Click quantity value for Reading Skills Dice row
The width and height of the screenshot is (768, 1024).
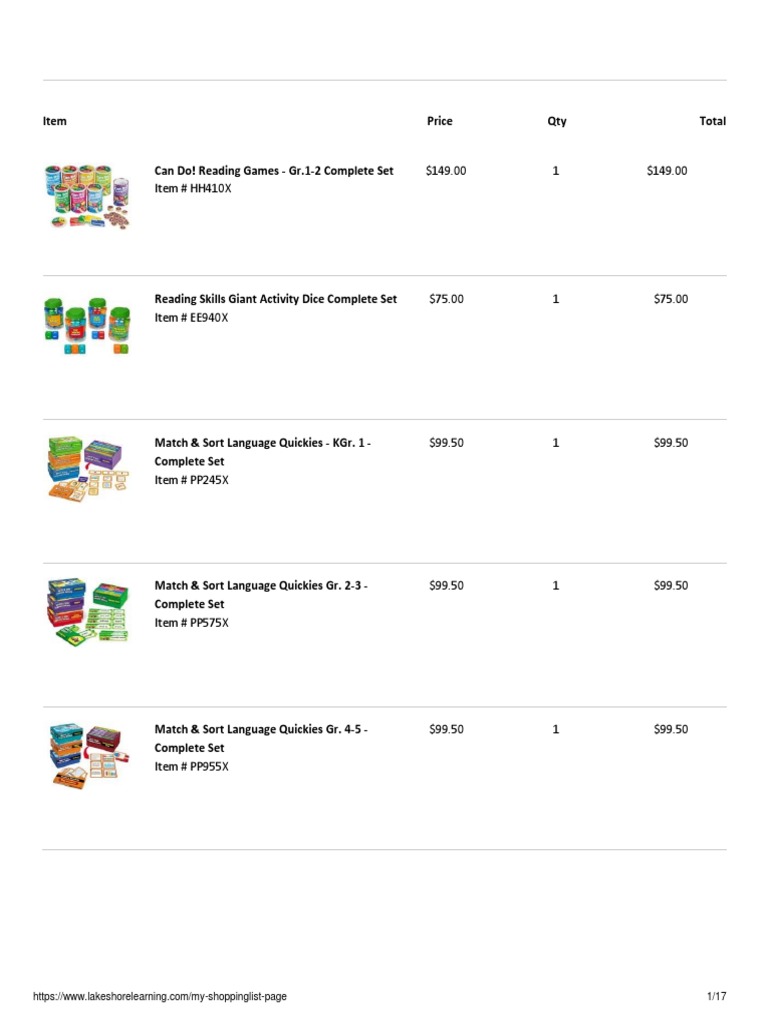(x=556, y=299)
